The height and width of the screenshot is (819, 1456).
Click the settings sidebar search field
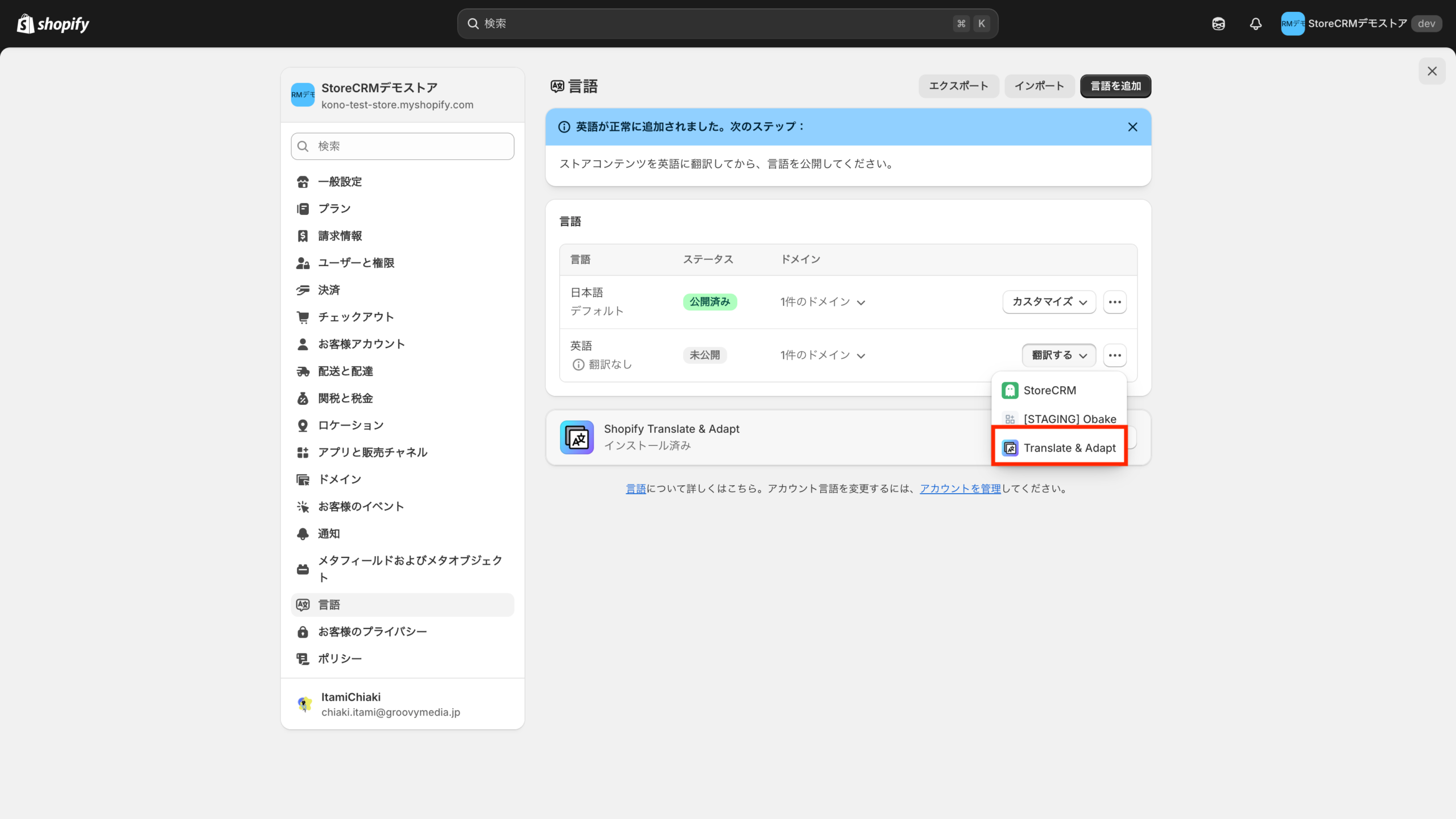[403, 146]
